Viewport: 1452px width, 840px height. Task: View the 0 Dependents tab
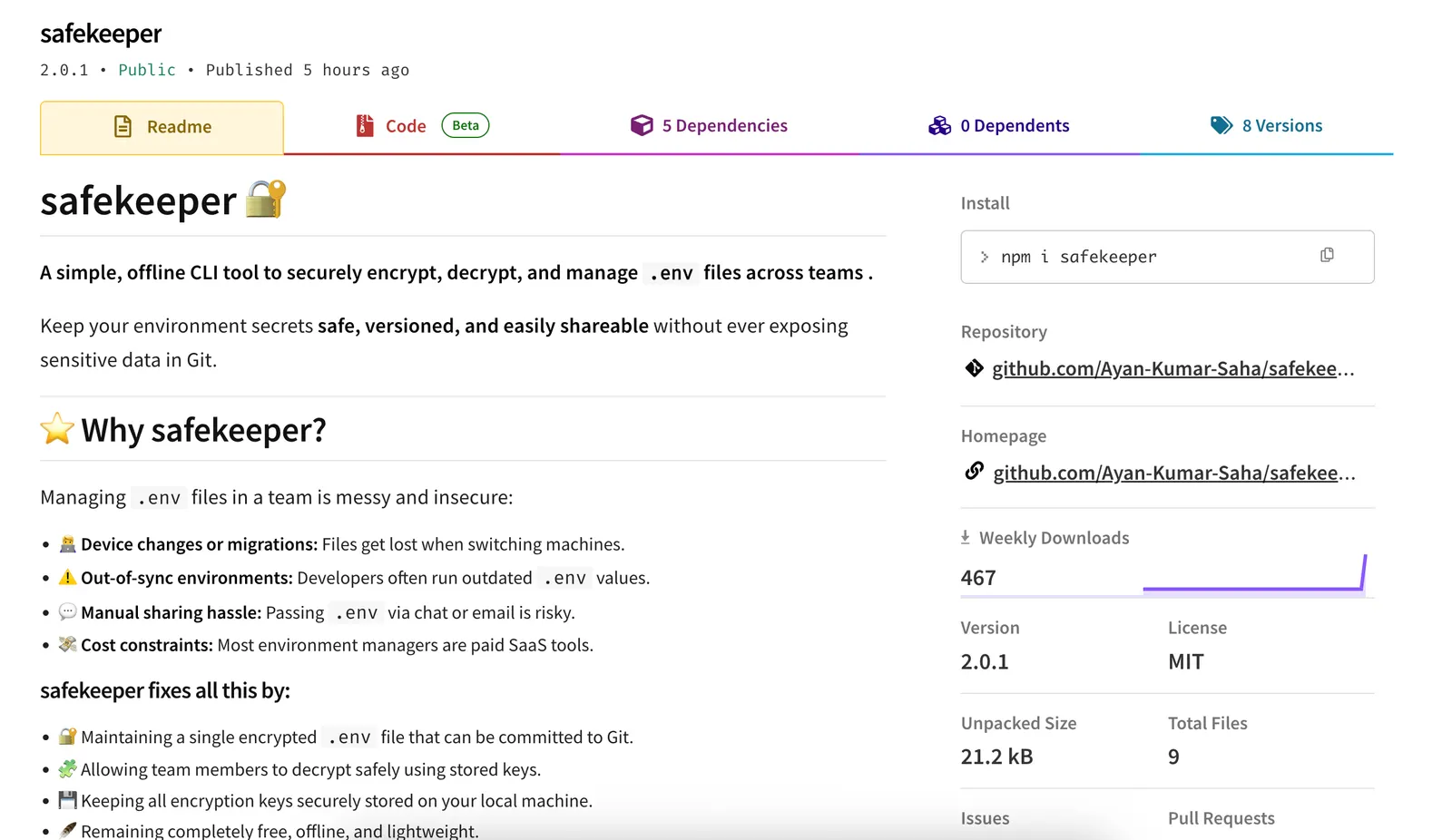tap(998, 126)
